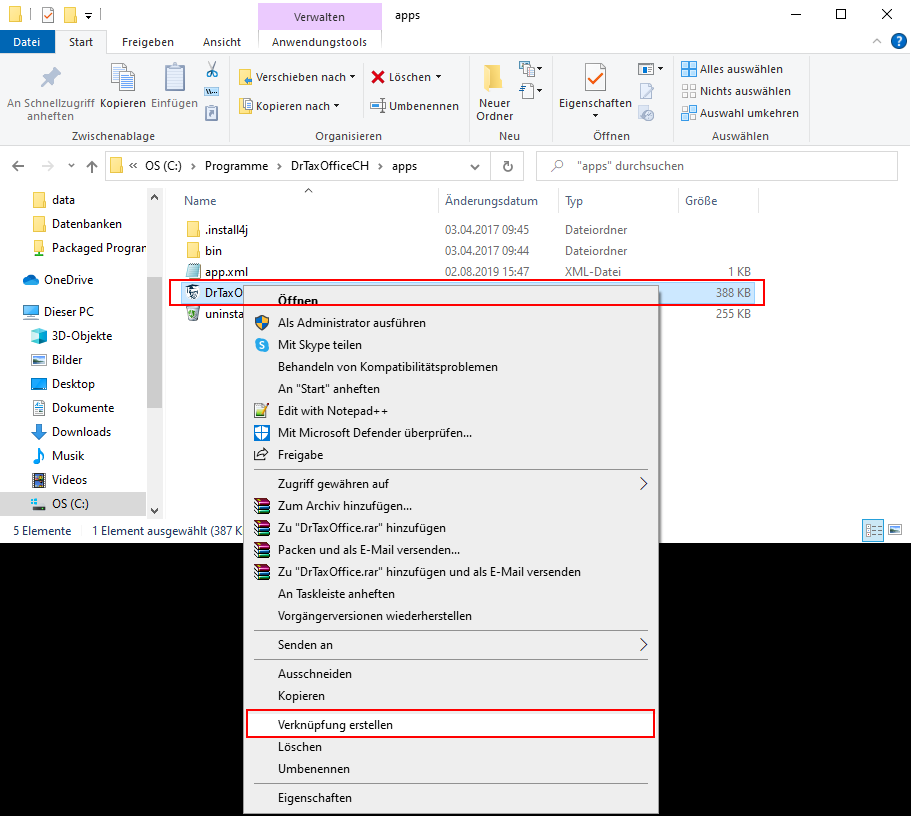Screen dimensions: 911x816
Task: Select Dieser PC in the sidebar
Action: pyautogui.click(x=69, y=312)
